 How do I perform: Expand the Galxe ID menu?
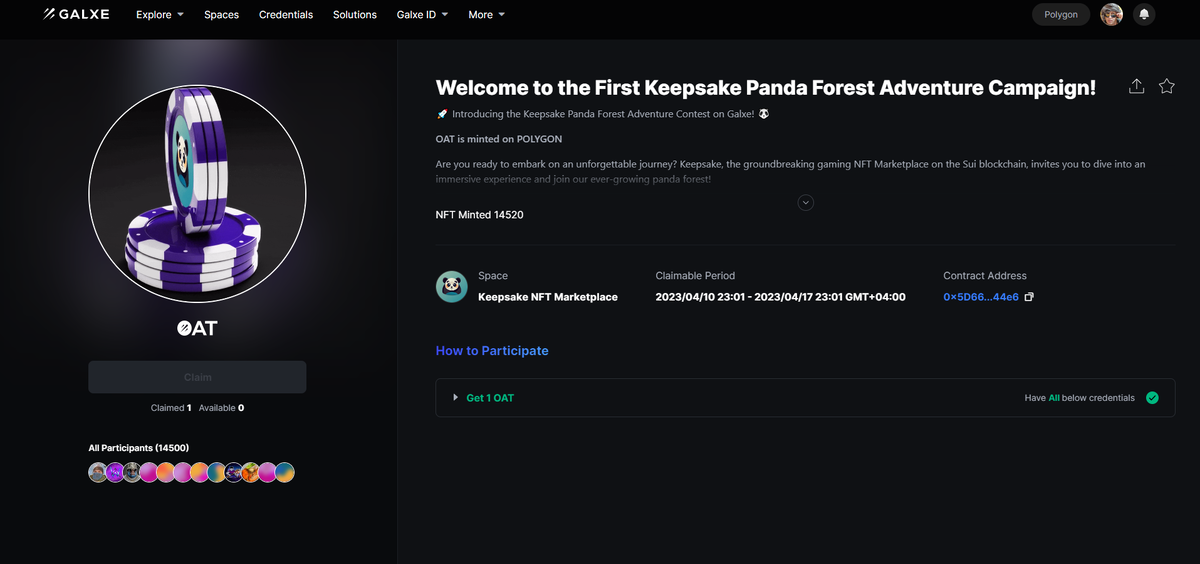[423, 15]
